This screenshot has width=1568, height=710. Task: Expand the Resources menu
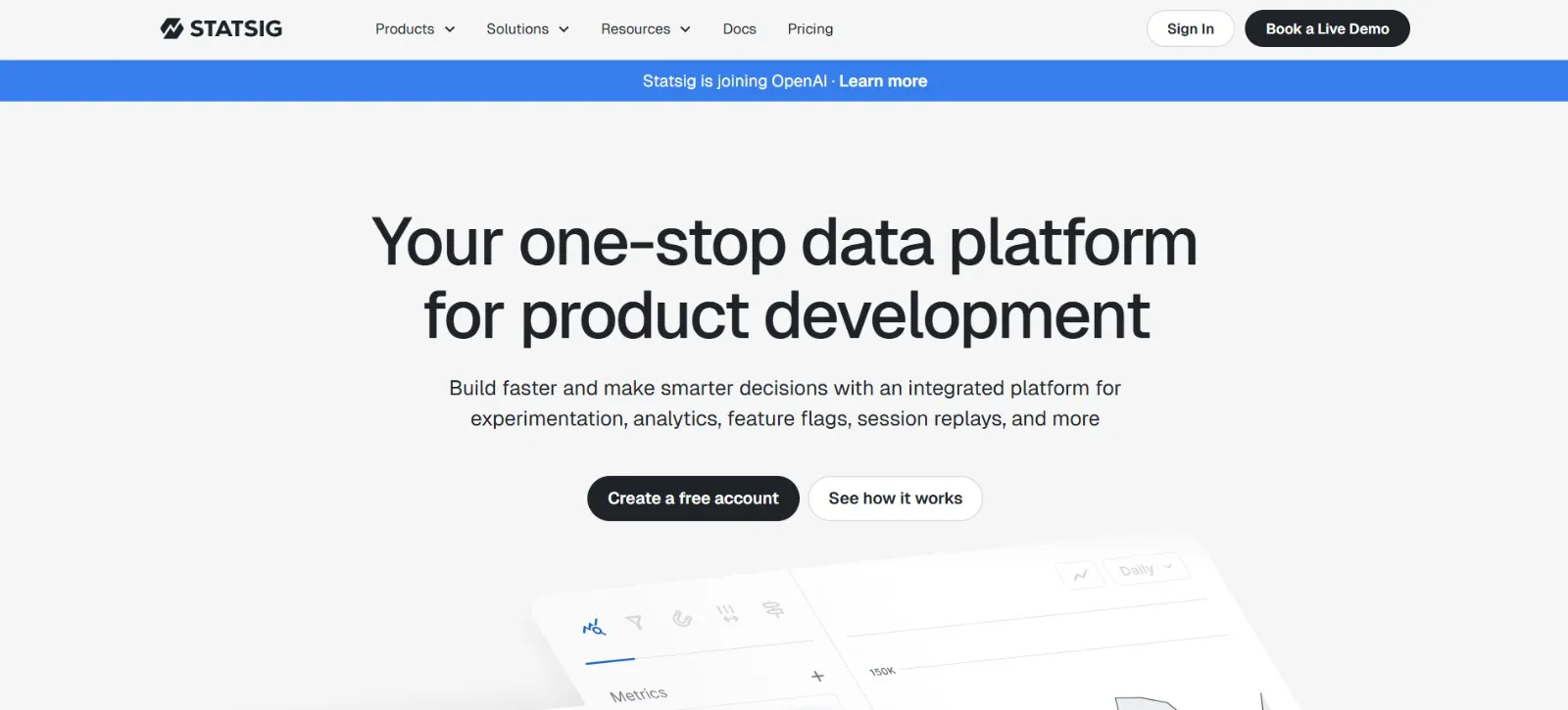click(x=646, y=29)
